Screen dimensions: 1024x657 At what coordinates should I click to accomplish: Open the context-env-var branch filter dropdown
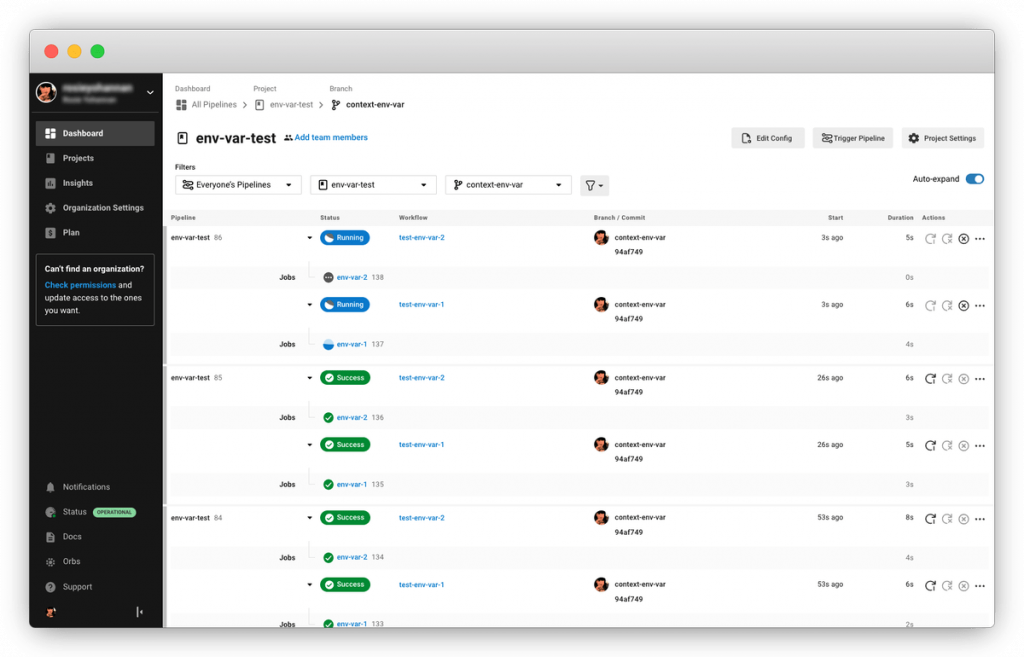[508, 185]
